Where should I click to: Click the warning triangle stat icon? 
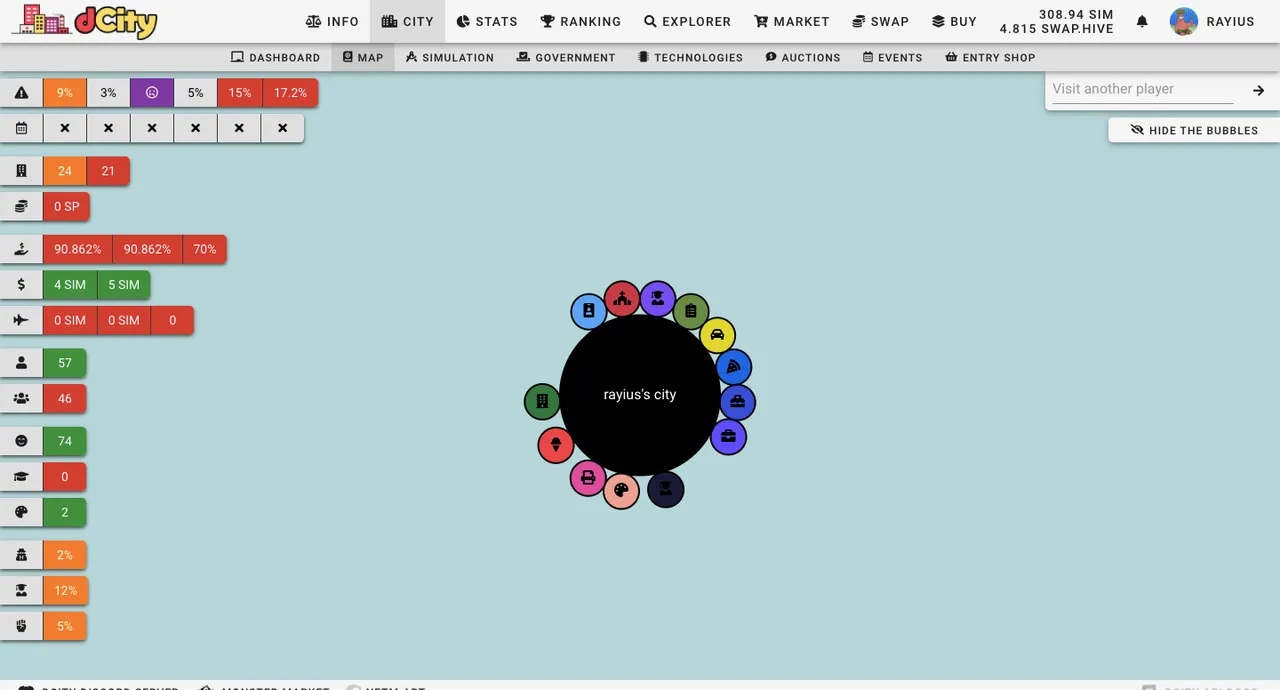coord(21,93)
